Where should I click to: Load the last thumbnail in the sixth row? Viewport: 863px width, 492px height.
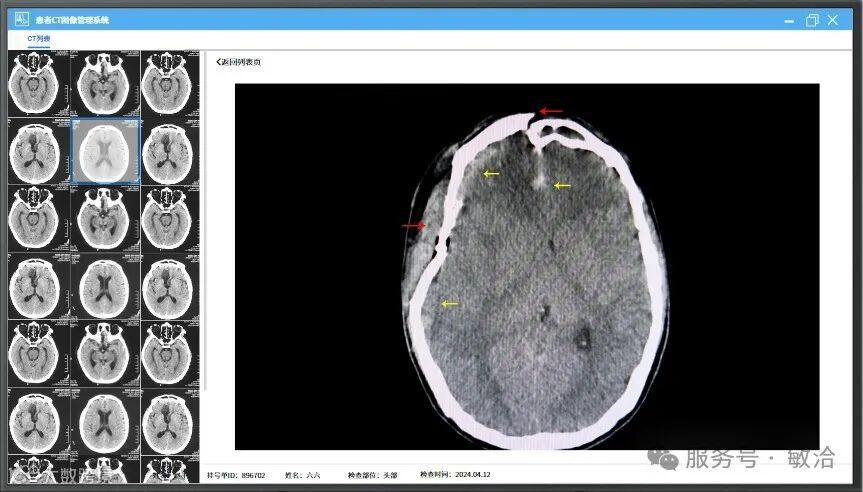coord(170,422)
